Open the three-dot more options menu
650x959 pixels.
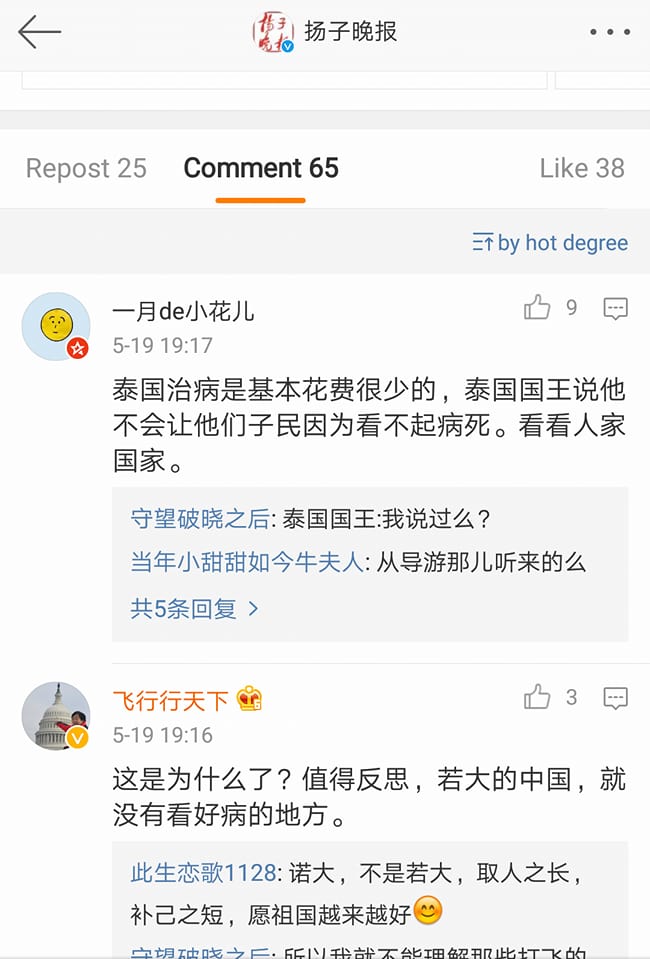tap(609, 33)
